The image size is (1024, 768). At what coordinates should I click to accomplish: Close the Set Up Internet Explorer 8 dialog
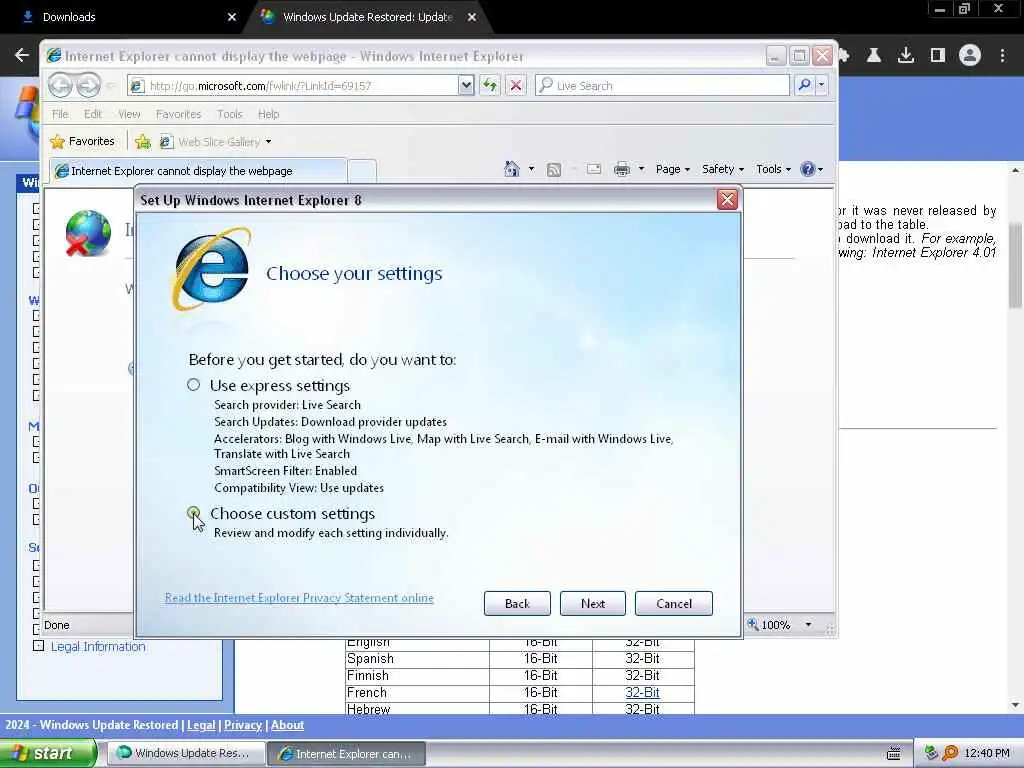(x=727, y=200)
